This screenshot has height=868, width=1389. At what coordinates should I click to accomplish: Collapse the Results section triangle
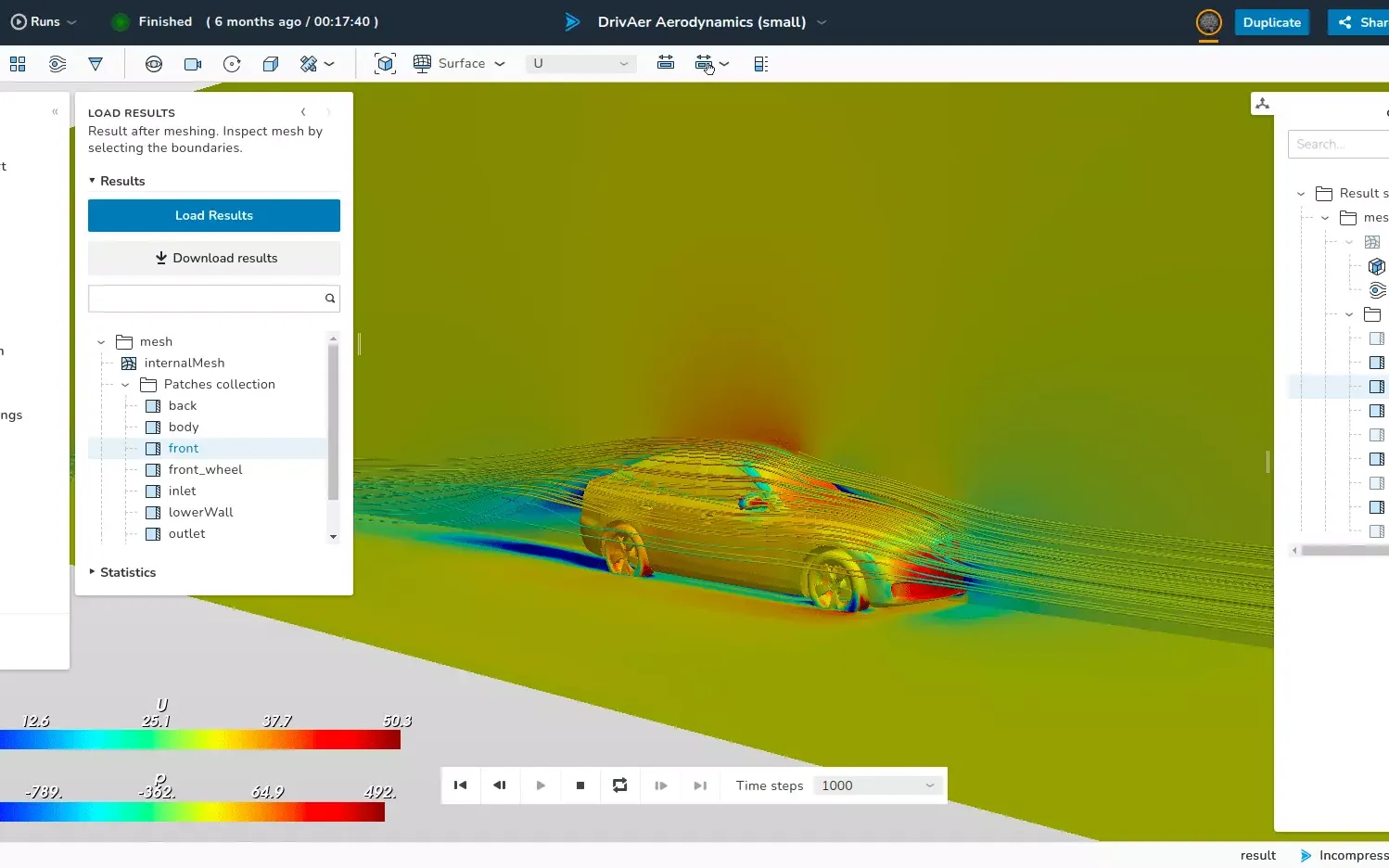click(93, 181)
